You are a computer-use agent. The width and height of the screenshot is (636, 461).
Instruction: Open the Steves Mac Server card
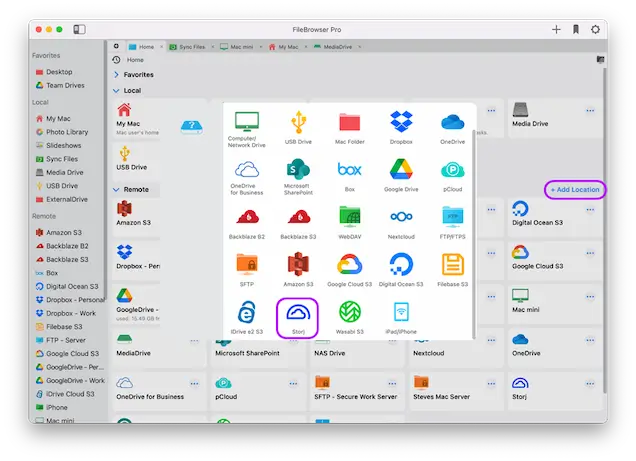[455, 389]
